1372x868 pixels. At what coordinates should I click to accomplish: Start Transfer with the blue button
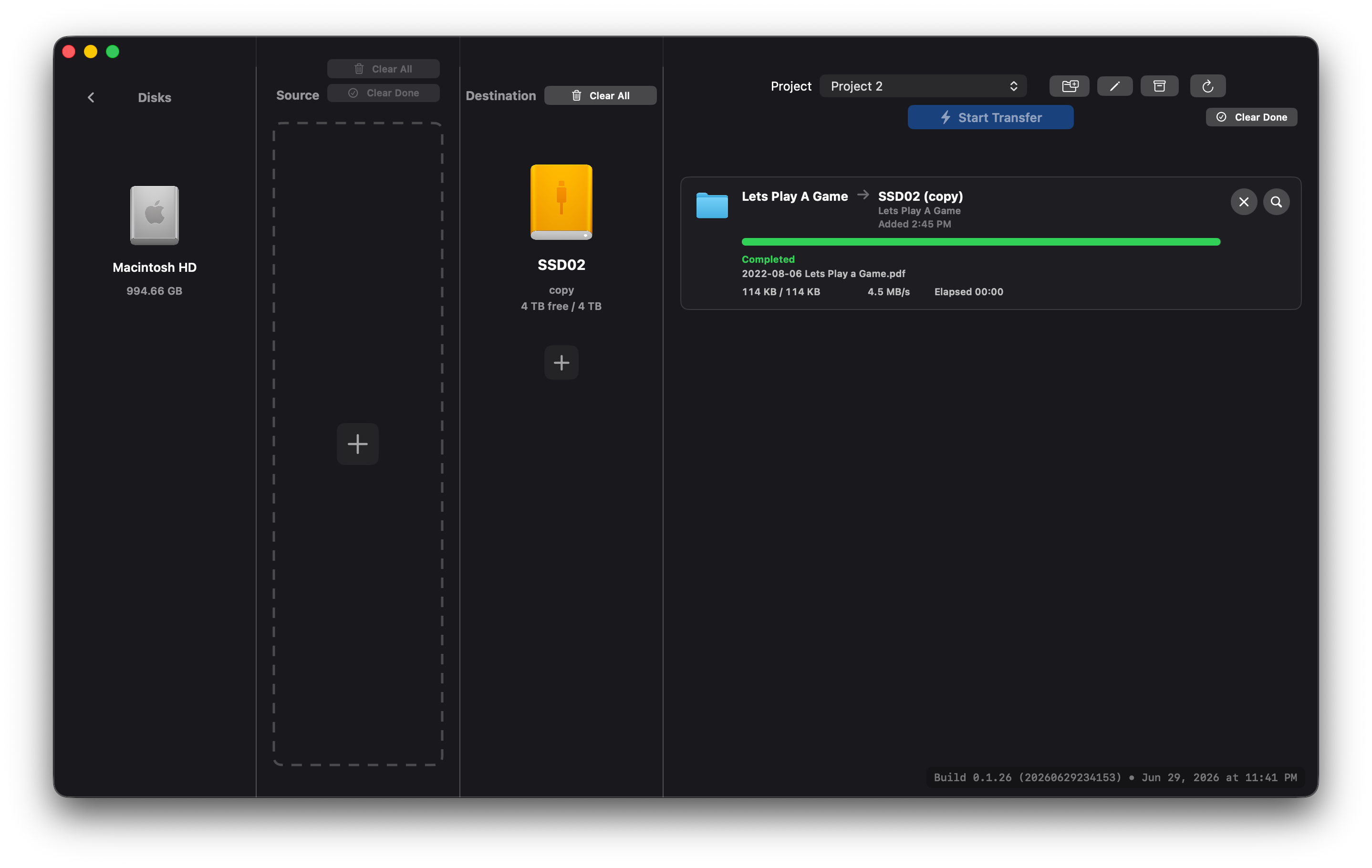coord(990,117)
